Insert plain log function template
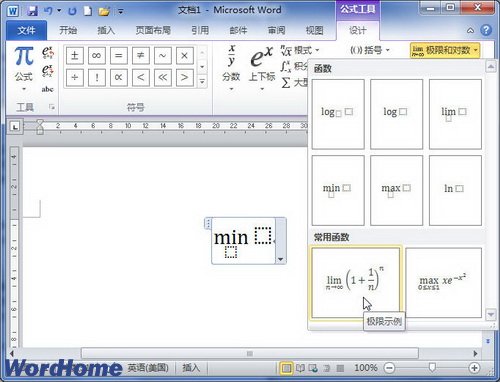Image resolution: width=500 pixels, height=382 pixels. pyautogui.click(x=397, y=114)
